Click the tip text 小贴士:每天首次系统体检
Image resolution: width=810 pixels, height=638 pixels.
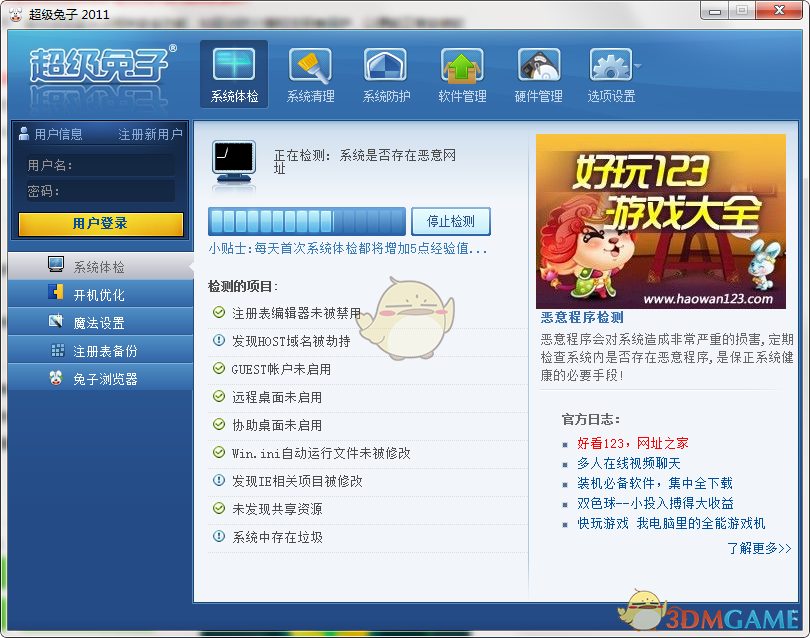coord(348,248)
